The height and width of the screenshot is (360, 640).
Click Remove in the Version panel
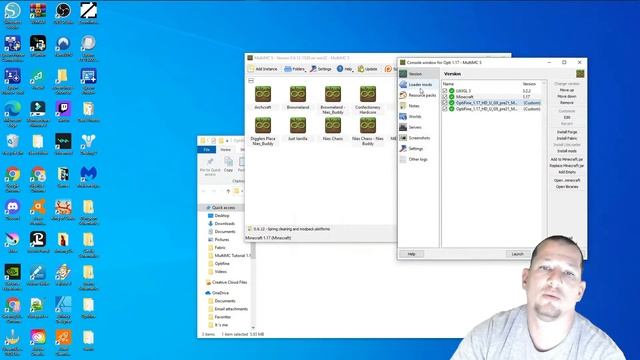click(567, 102)
